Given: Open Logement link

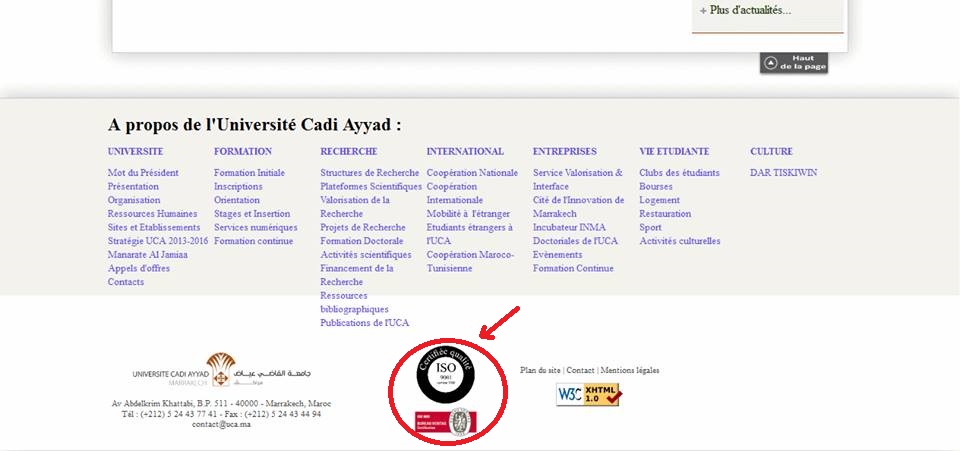Looking at the screenshot, I should (x=659, y=200).
